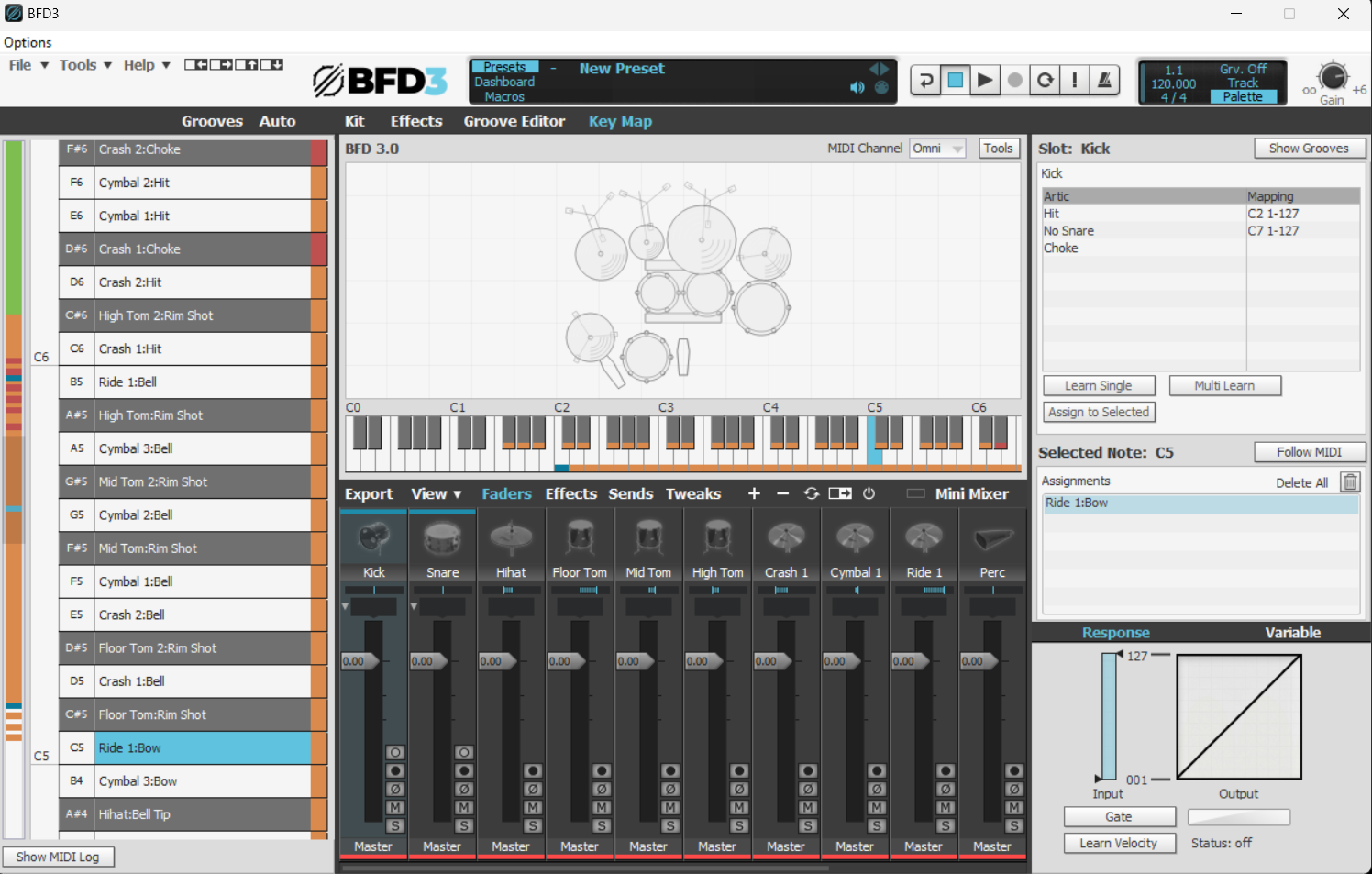Select the Cymbal 1 channel icon

855,537
